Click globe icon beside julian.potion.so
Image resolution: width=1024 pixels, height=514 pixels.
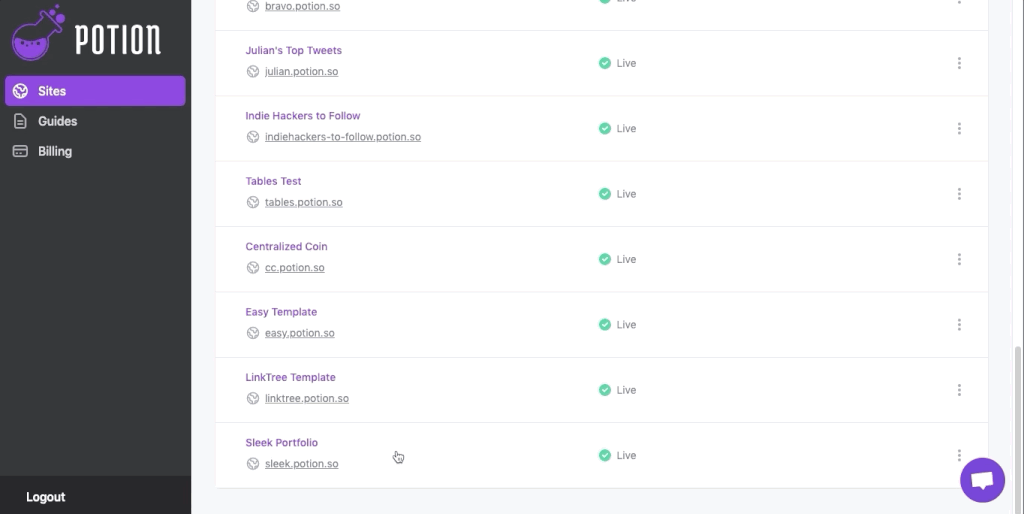pos(253,71)
